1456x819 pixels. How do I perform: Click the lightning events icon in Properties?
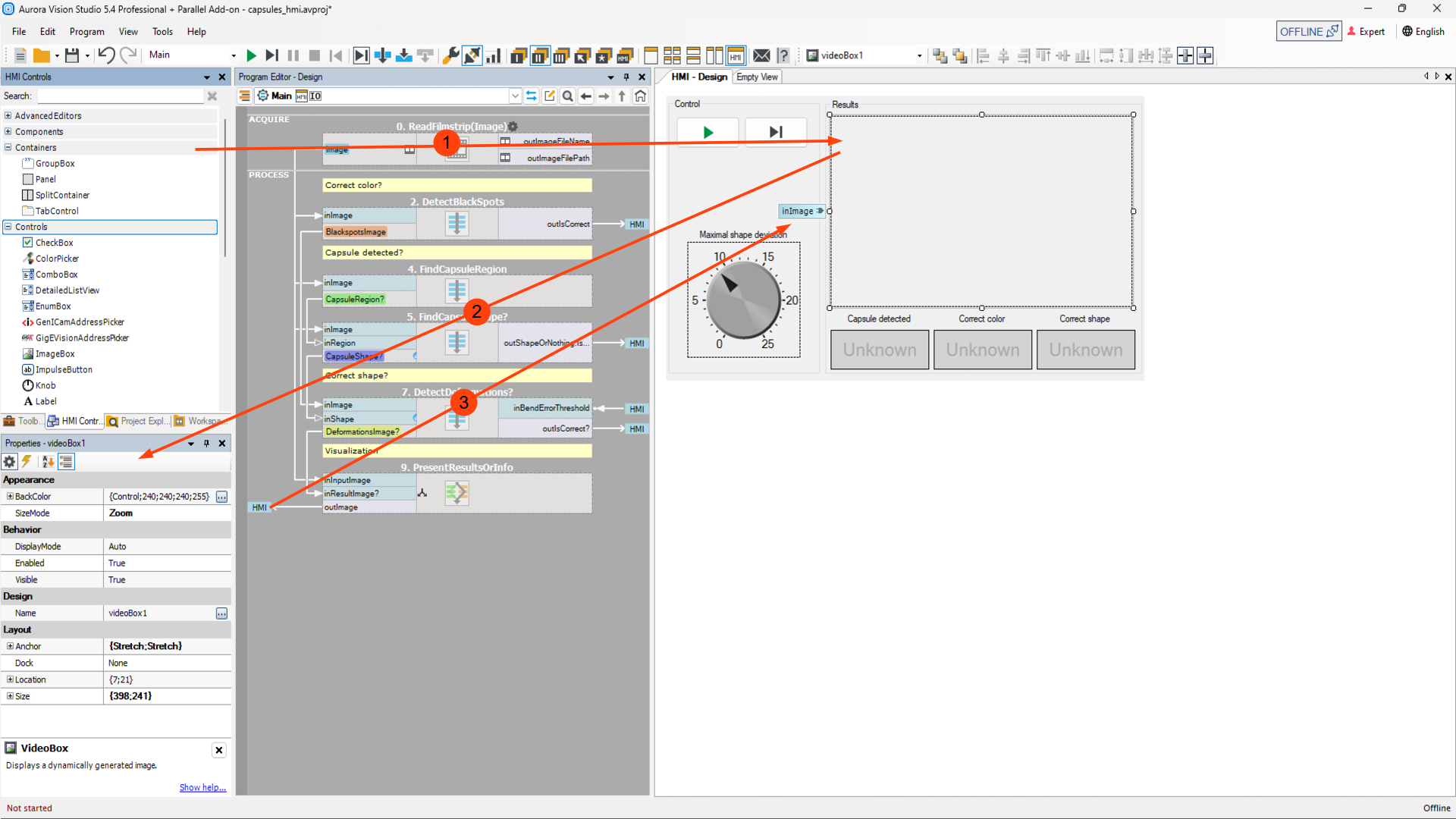(27, 462)
